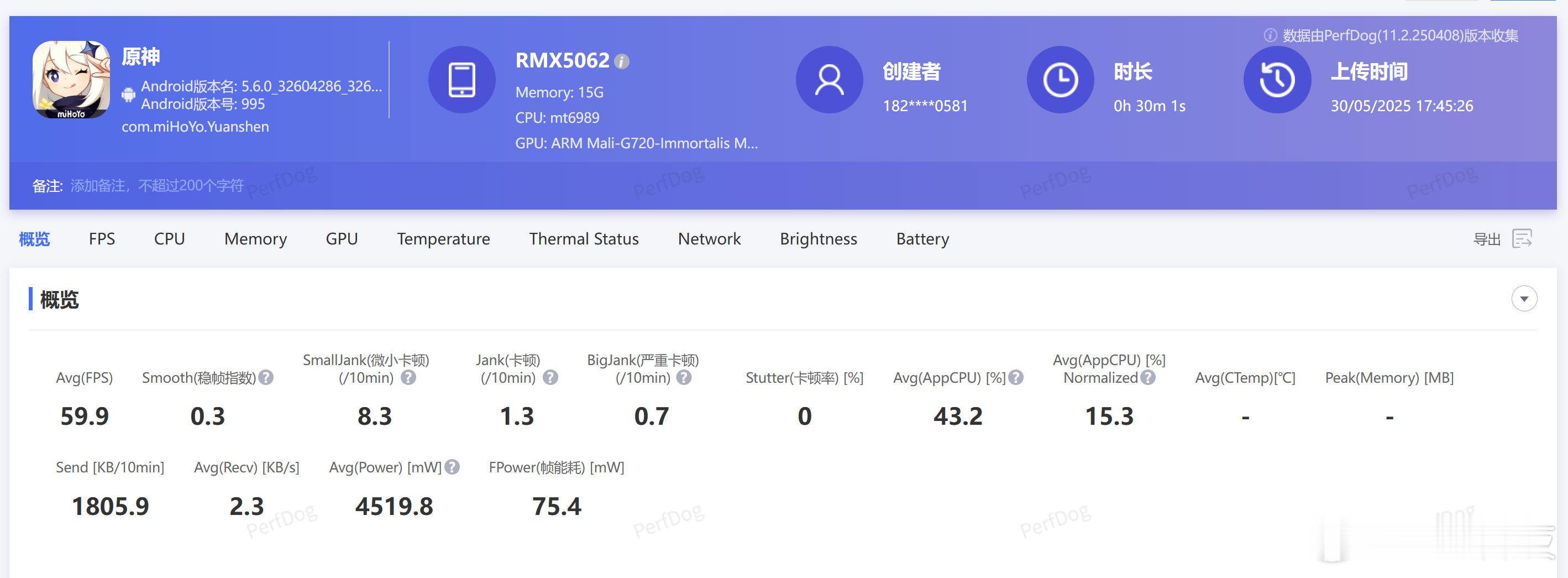1568x578 pixels.
Task: Click the duration clock icon
Action: coord(1060,80)
